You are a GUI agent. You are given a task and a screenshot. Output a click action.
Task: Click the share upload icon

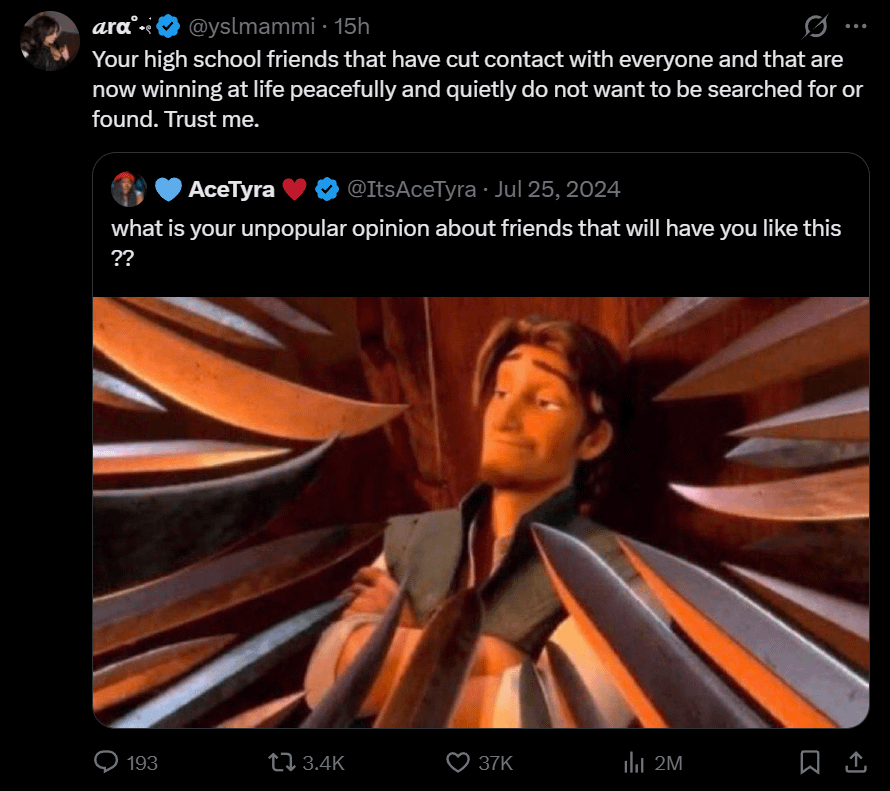click(x=855, y=762)
